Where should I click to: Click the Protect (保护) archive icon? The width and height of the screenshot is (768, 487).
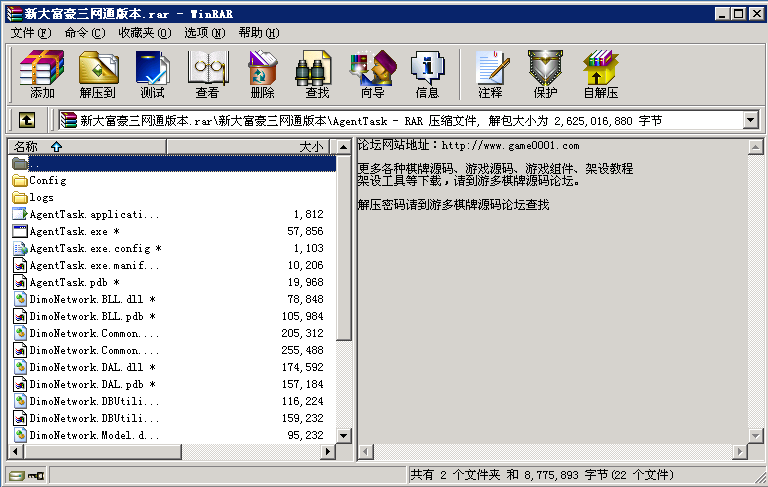click(x=545, y=74)
